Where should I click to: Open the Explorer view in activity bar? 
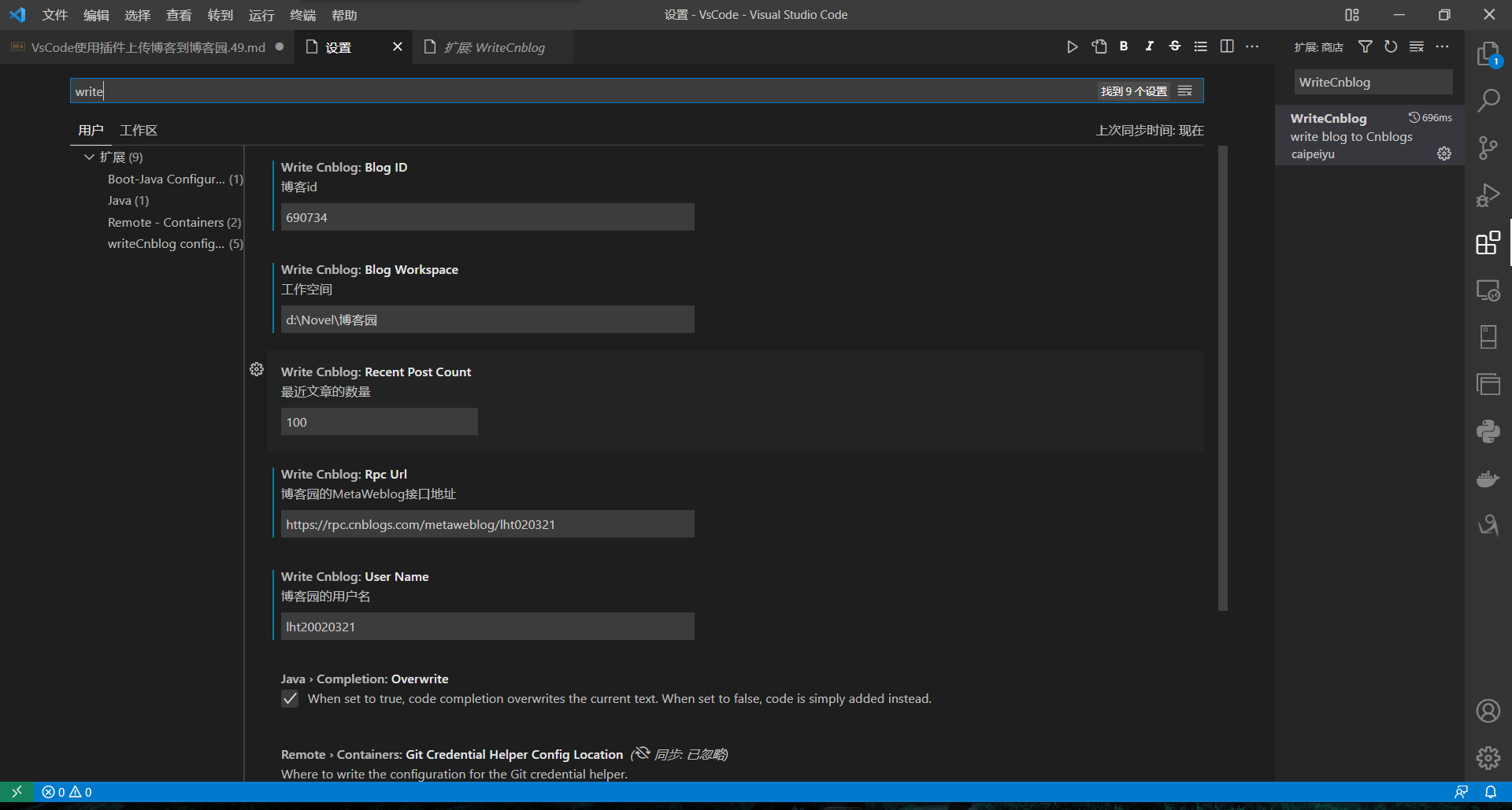(1488, 54)
